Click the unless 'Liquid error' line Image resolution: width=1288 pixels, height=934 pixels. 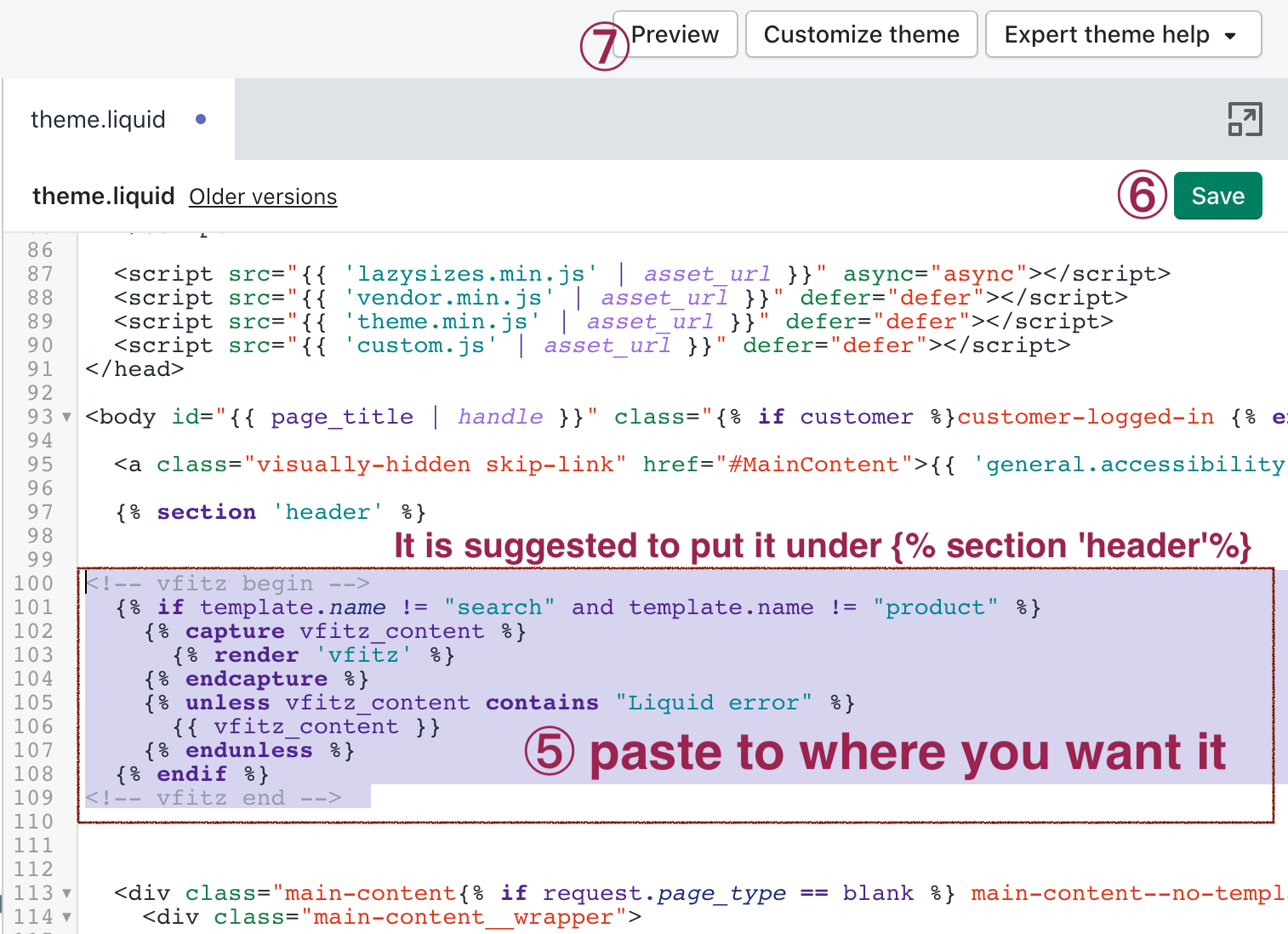pos(499,703)
